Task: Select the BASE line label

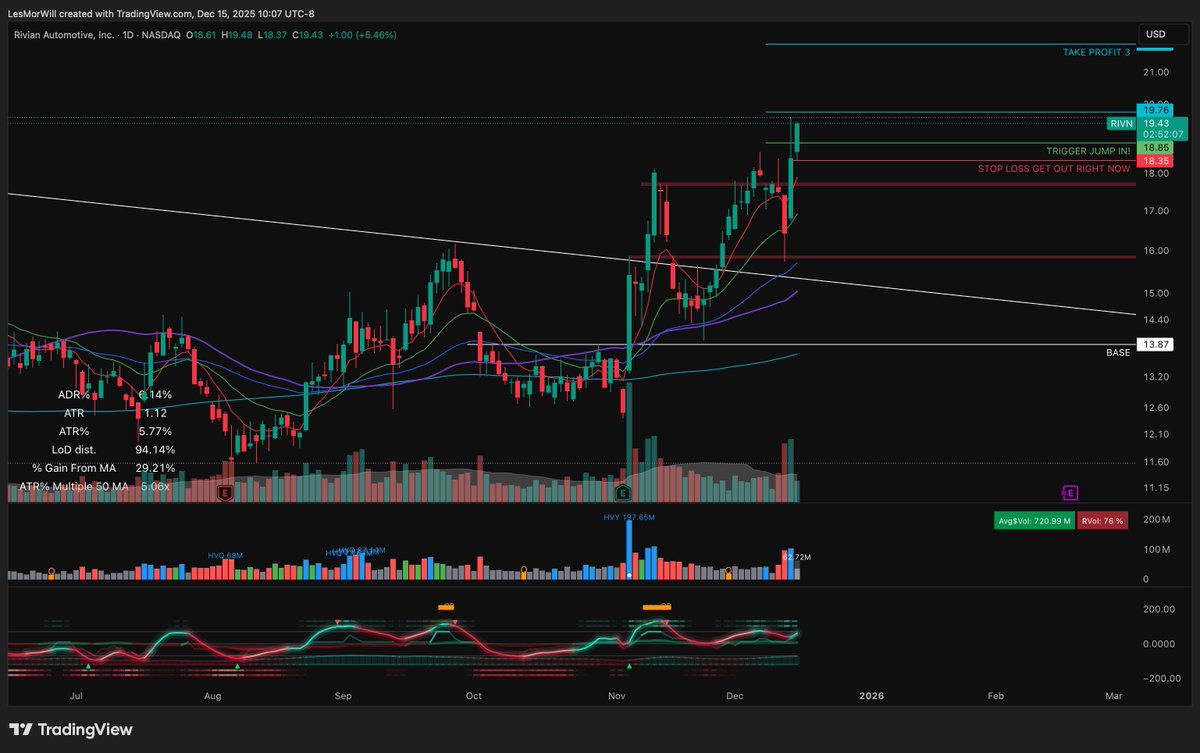Action: 1118,353
